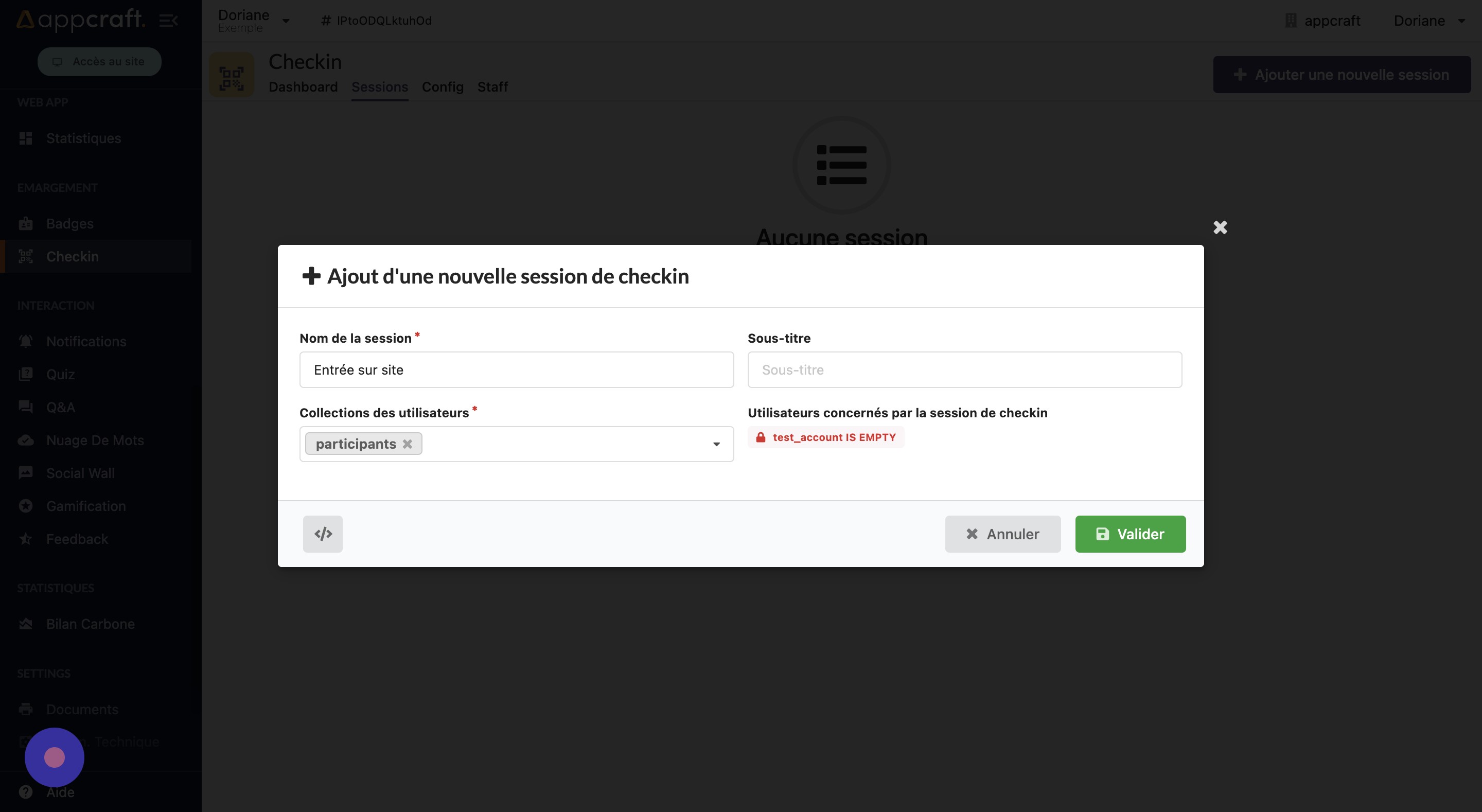Select the Config tab

[x=442, y=86]
